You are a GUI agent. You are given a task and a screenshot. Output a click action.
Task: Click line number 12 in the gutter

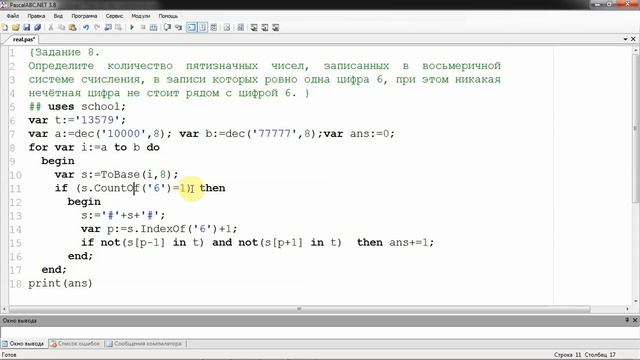[16, 202]
